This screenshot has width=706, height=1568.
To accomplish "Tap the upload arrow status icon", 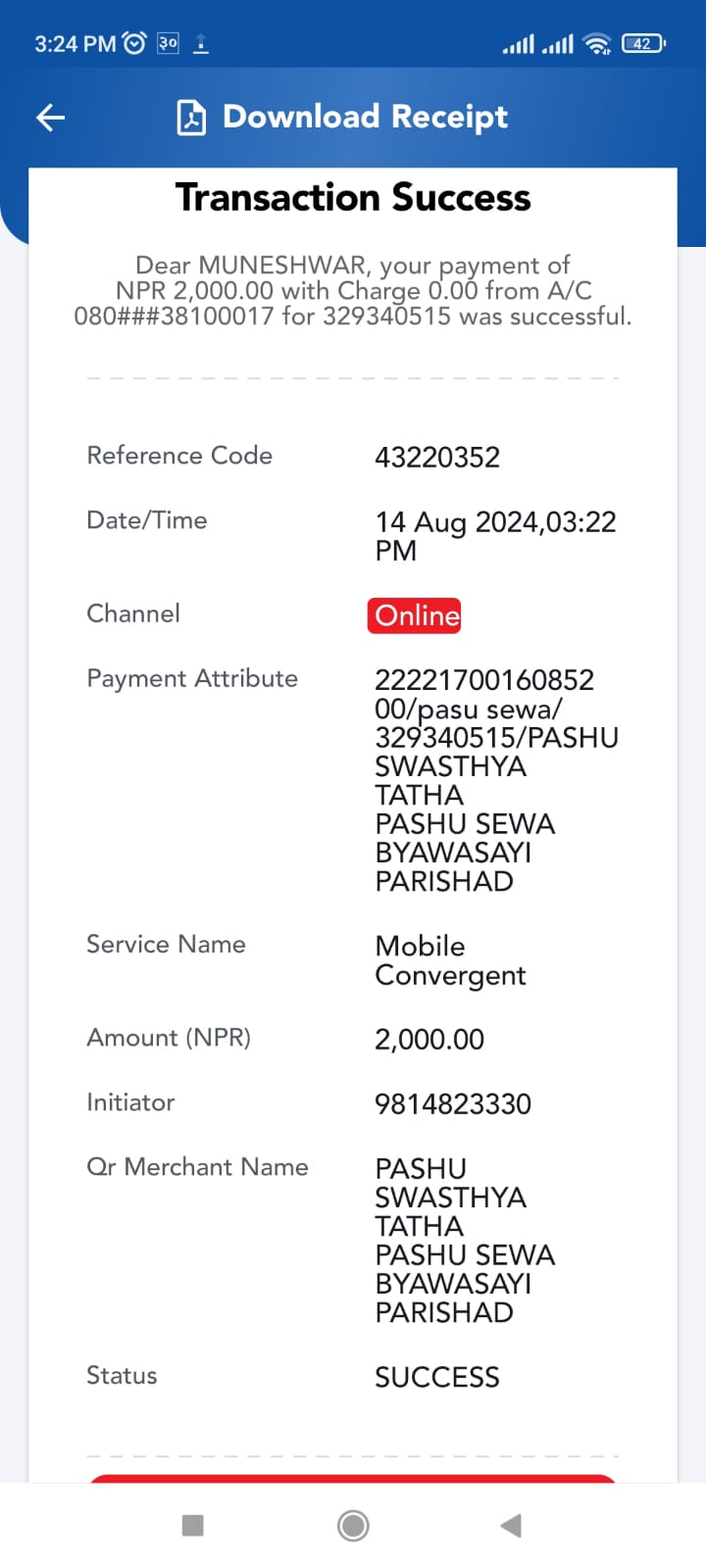I will pos(201,43).
